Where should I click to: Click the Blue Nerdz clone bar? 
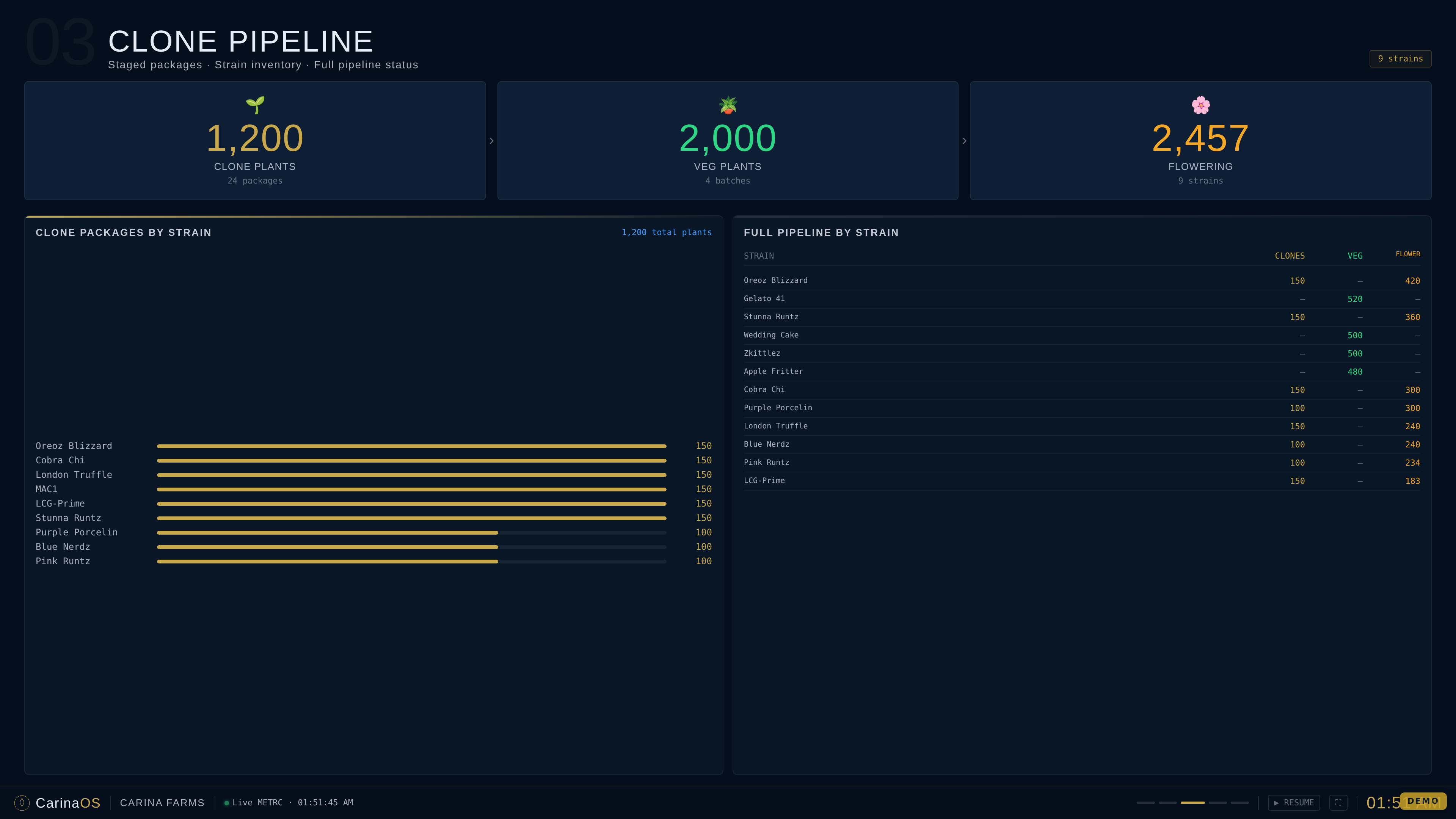(411, 547)
